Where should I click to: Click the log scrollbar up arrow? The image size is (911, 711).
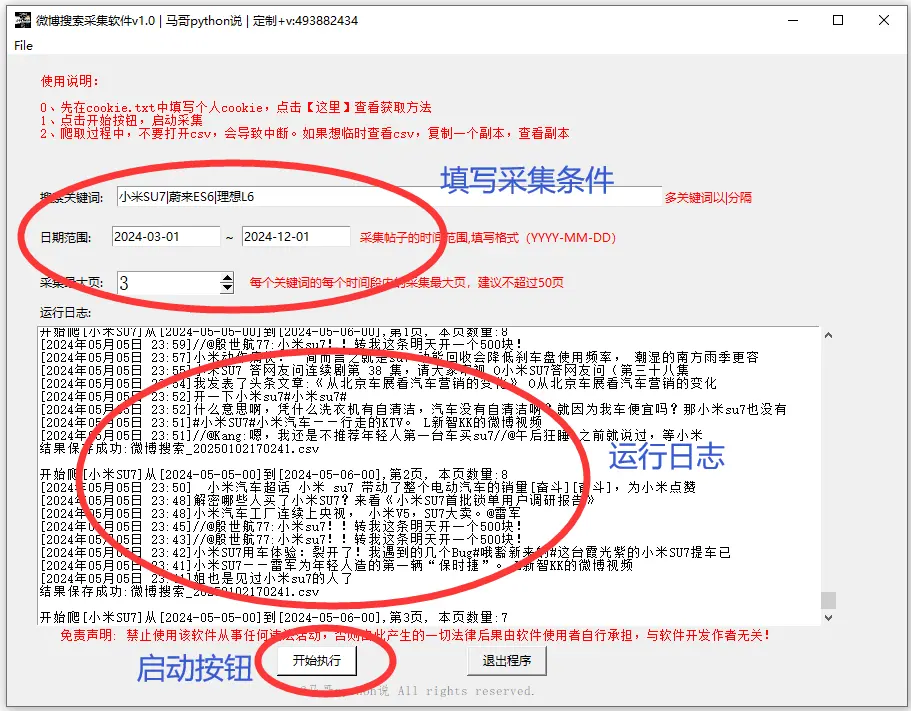(828, 335)
